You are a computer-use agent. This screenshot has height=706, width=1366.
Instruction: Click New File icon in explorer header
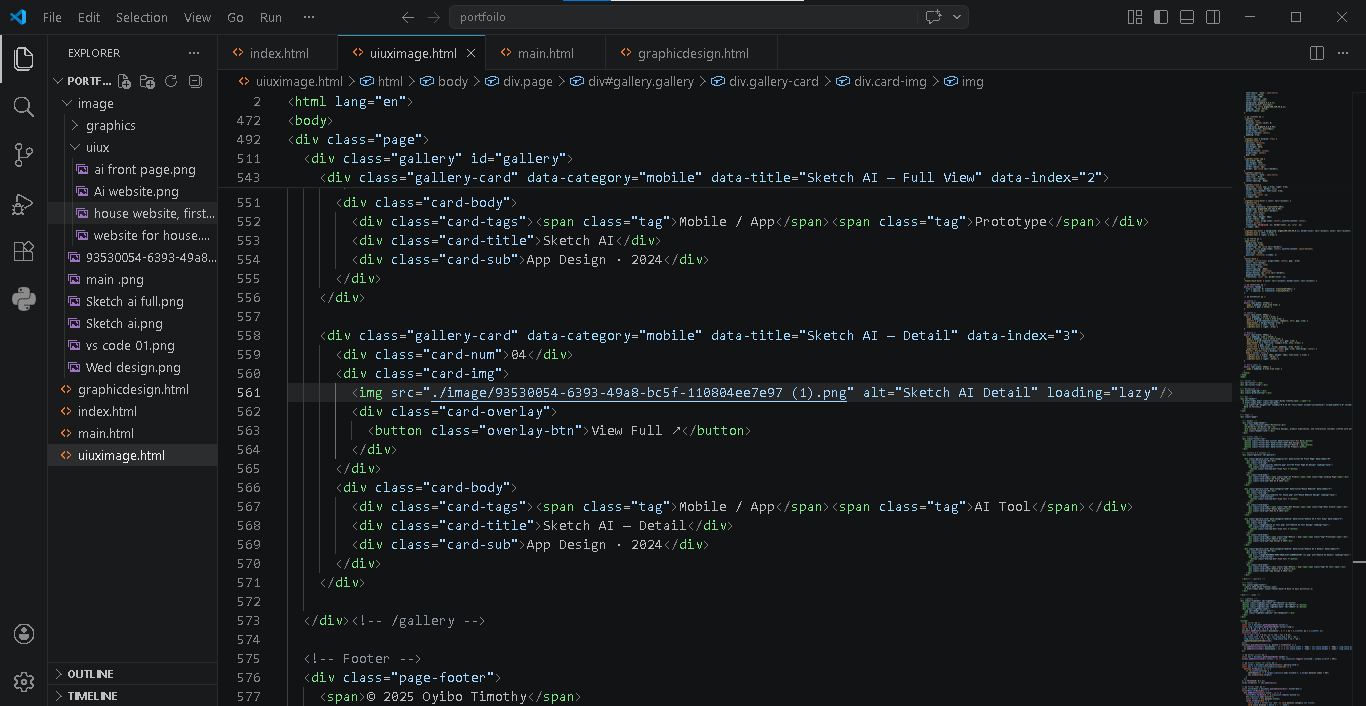[124, 81]
